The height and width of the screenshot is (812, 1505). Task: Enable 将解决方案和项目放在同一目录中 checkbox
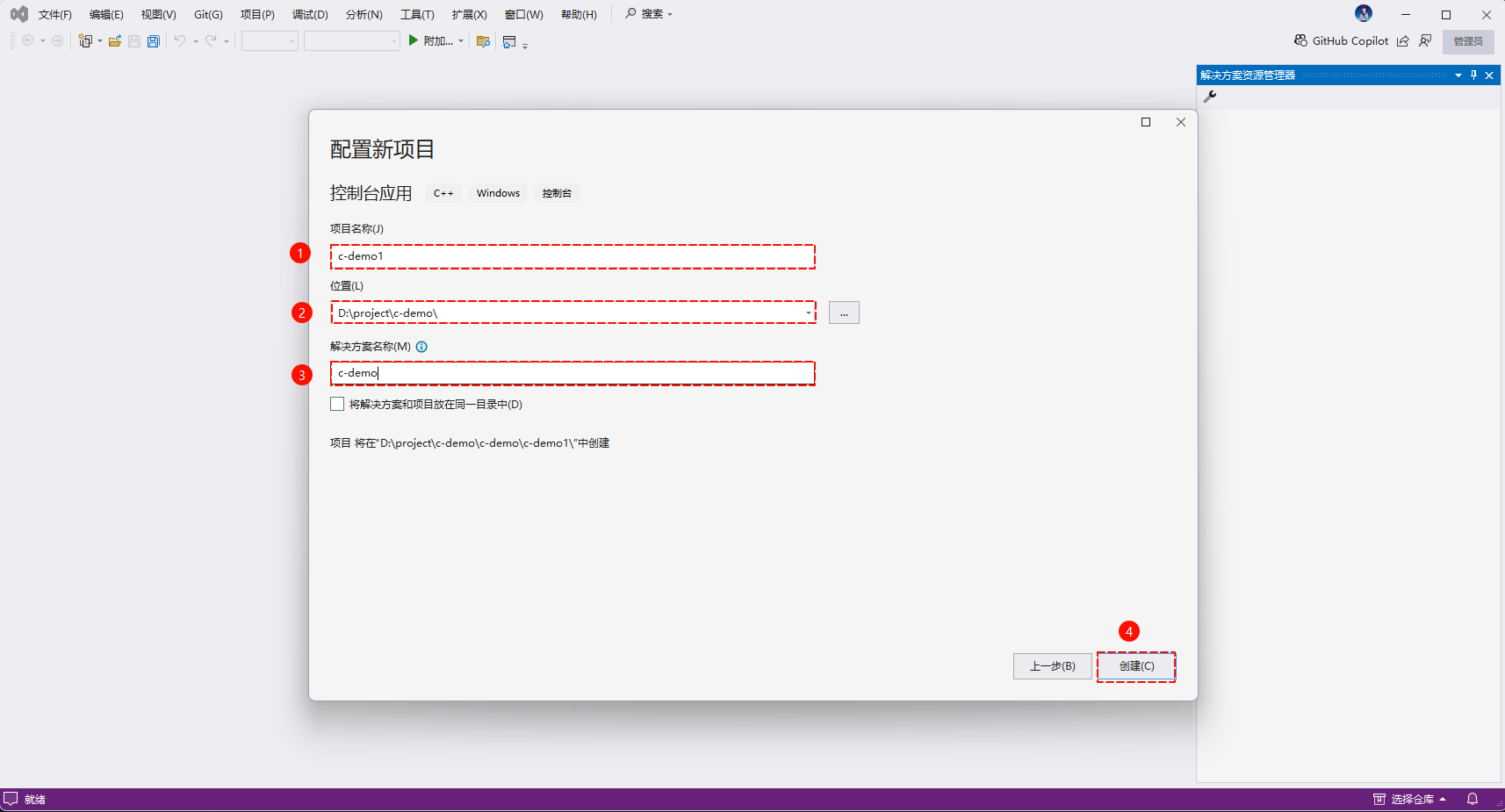(x=337, y=404)
